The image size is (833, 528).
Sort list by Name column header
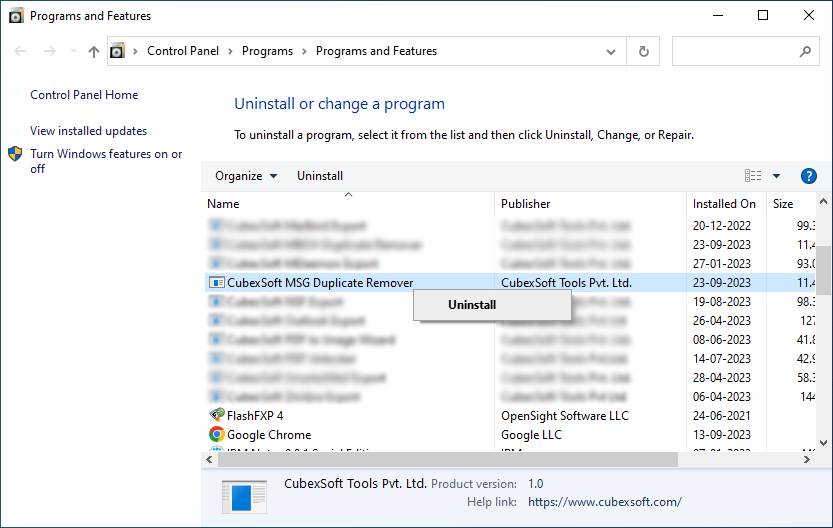pyautogui.click(x=348, y=203)
